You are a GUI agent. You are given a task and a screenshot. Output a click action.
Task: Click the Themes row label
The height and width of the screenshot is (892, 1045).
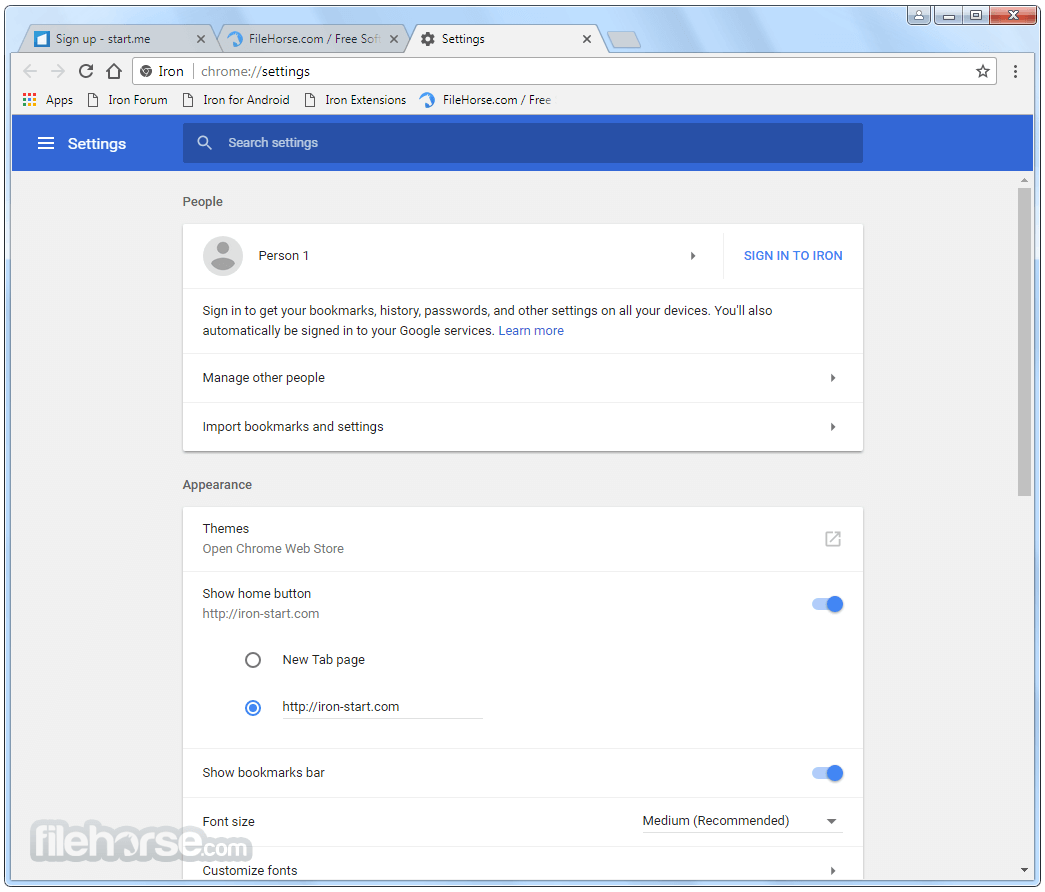tap(226, 529)
